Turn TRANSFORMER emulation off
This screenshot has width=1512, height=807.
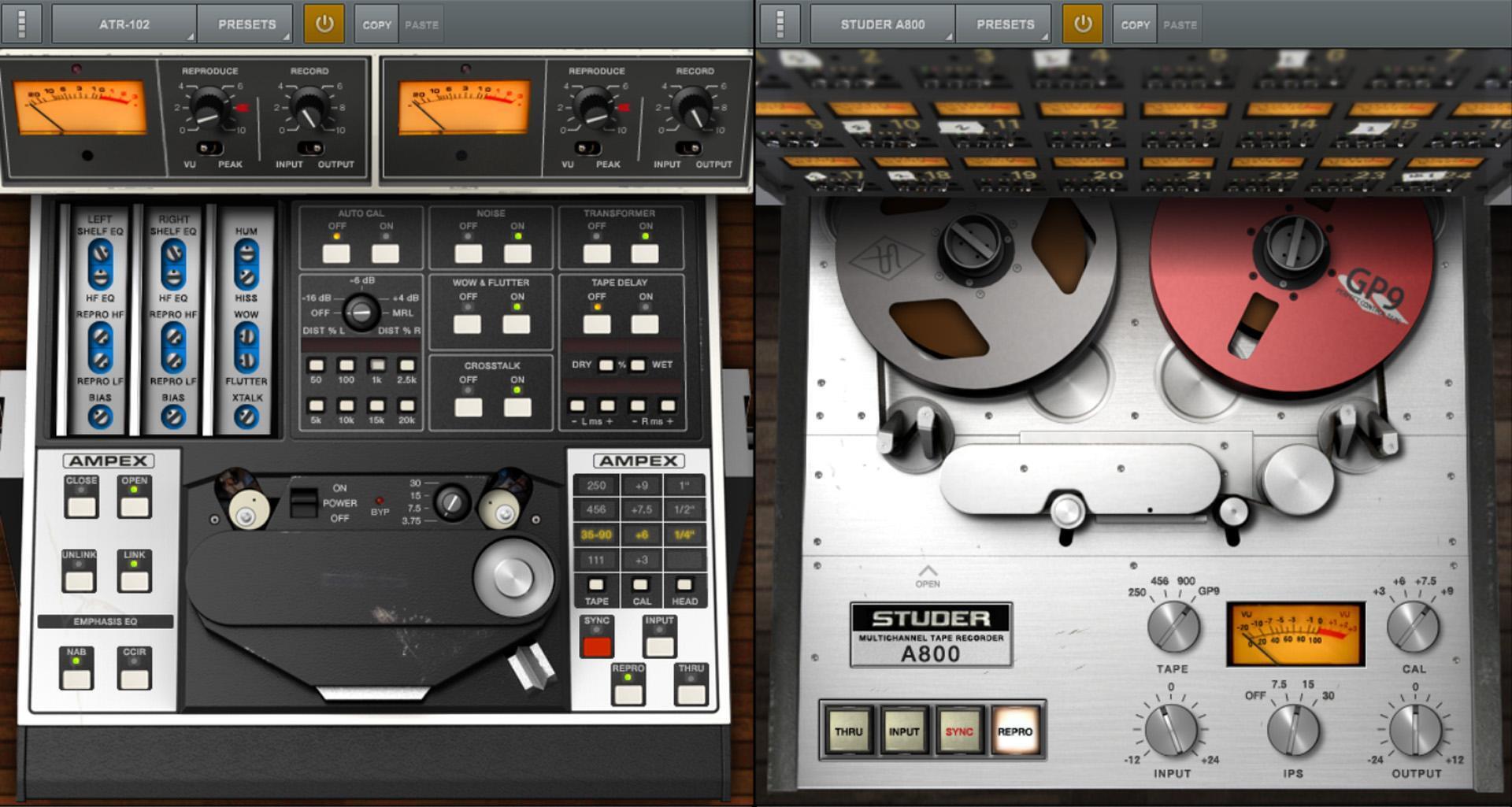click(596, 252)
